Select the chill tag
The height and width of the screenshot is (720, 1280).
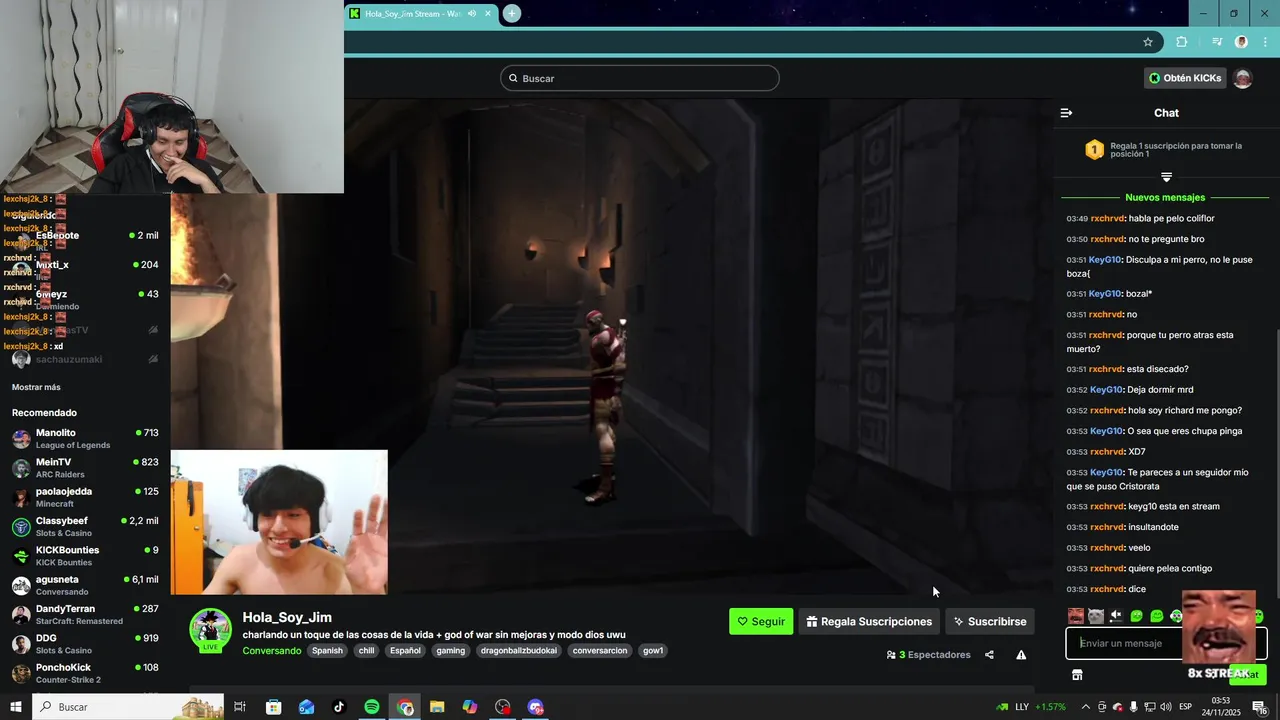(366, 651)
